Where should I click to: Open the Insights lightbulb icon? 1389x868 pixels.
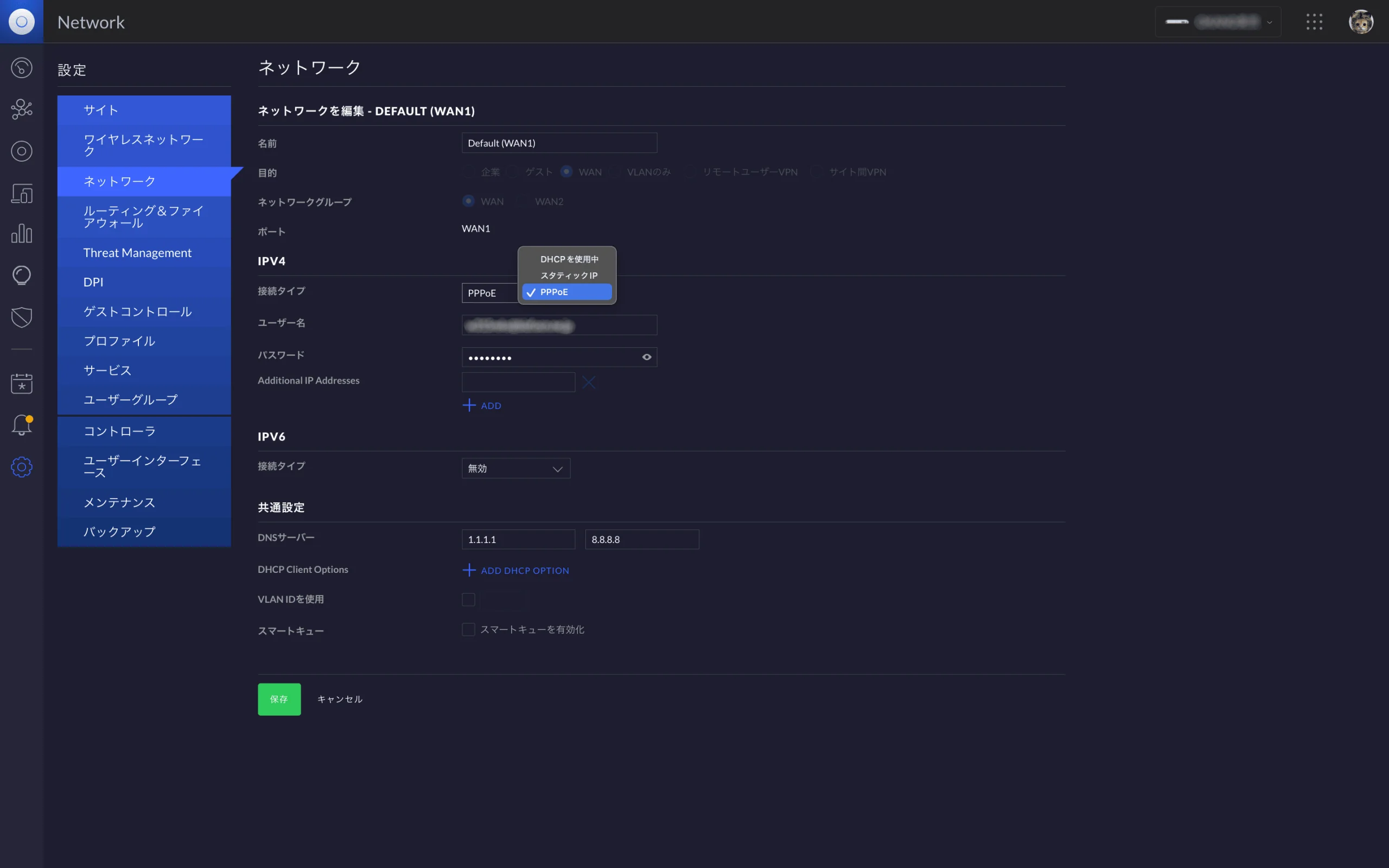coord(22,276)
